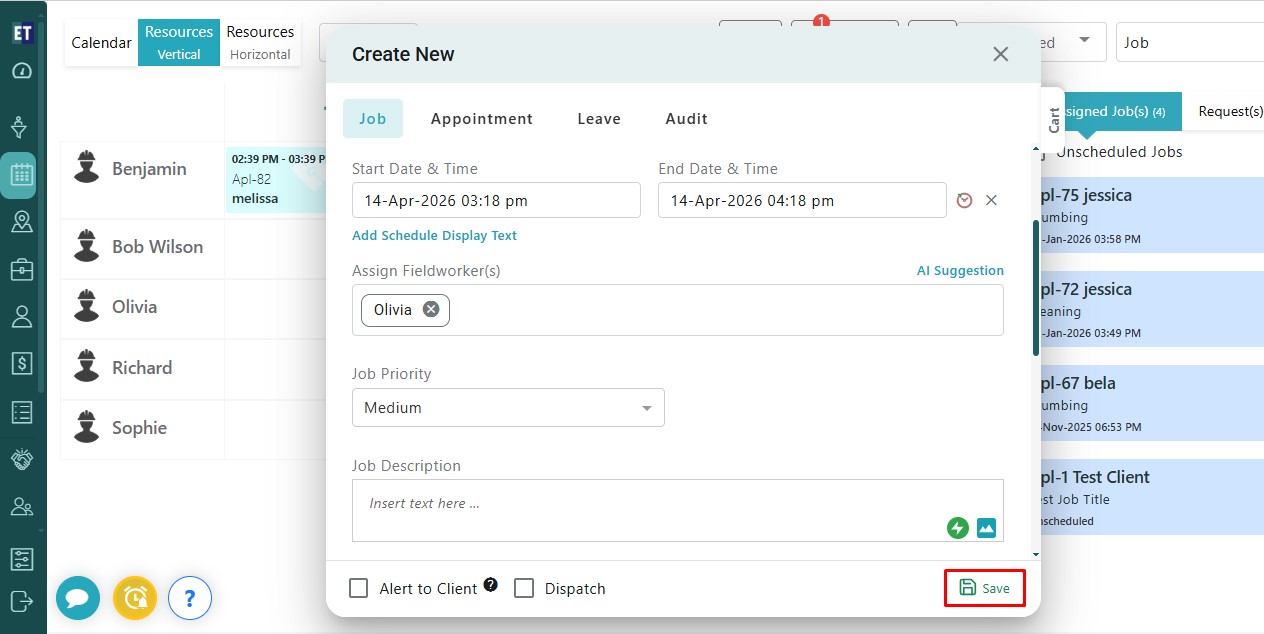Click the yellow alarm clock button
Screen dimensions: 1264x634
pos(134,598)
